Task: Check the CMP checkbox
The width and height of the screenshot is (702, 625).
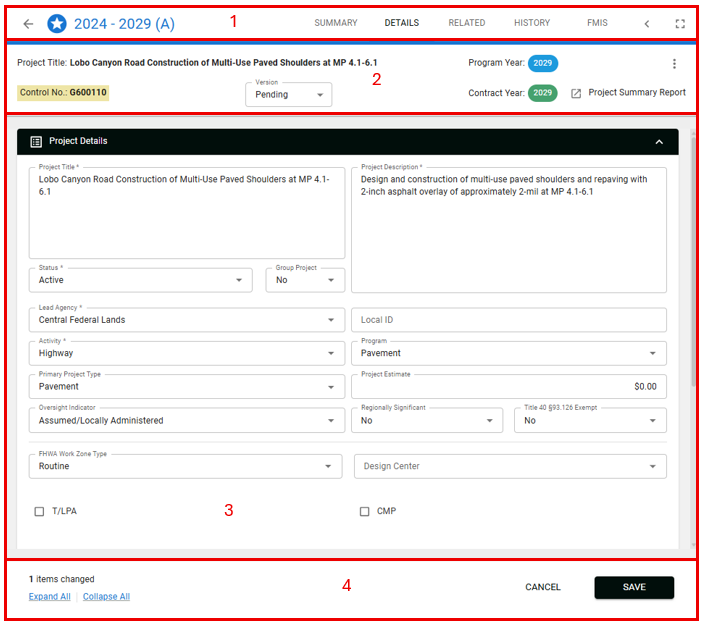Action: 364,511
